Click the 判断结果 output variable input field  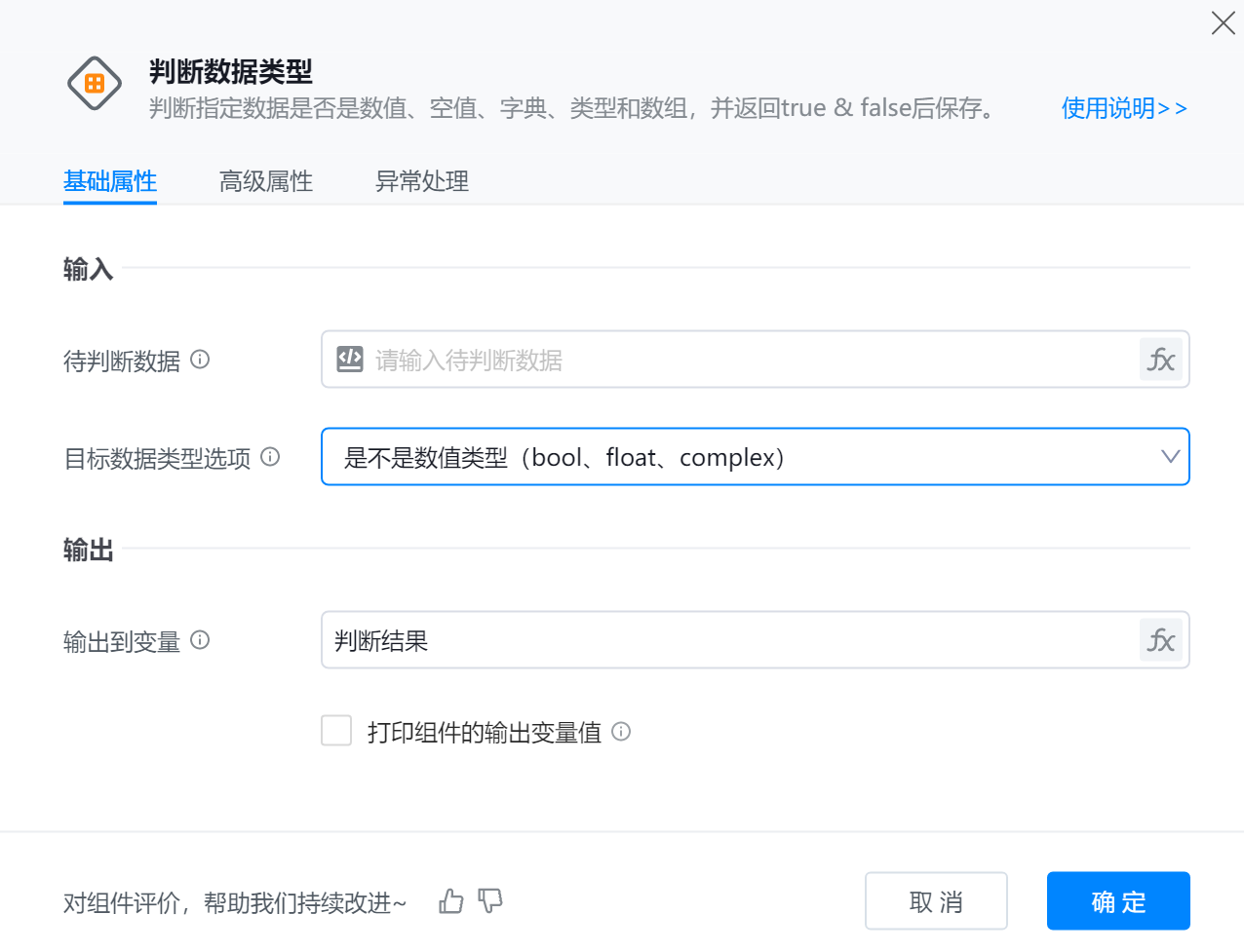click(x=731, y=640)
